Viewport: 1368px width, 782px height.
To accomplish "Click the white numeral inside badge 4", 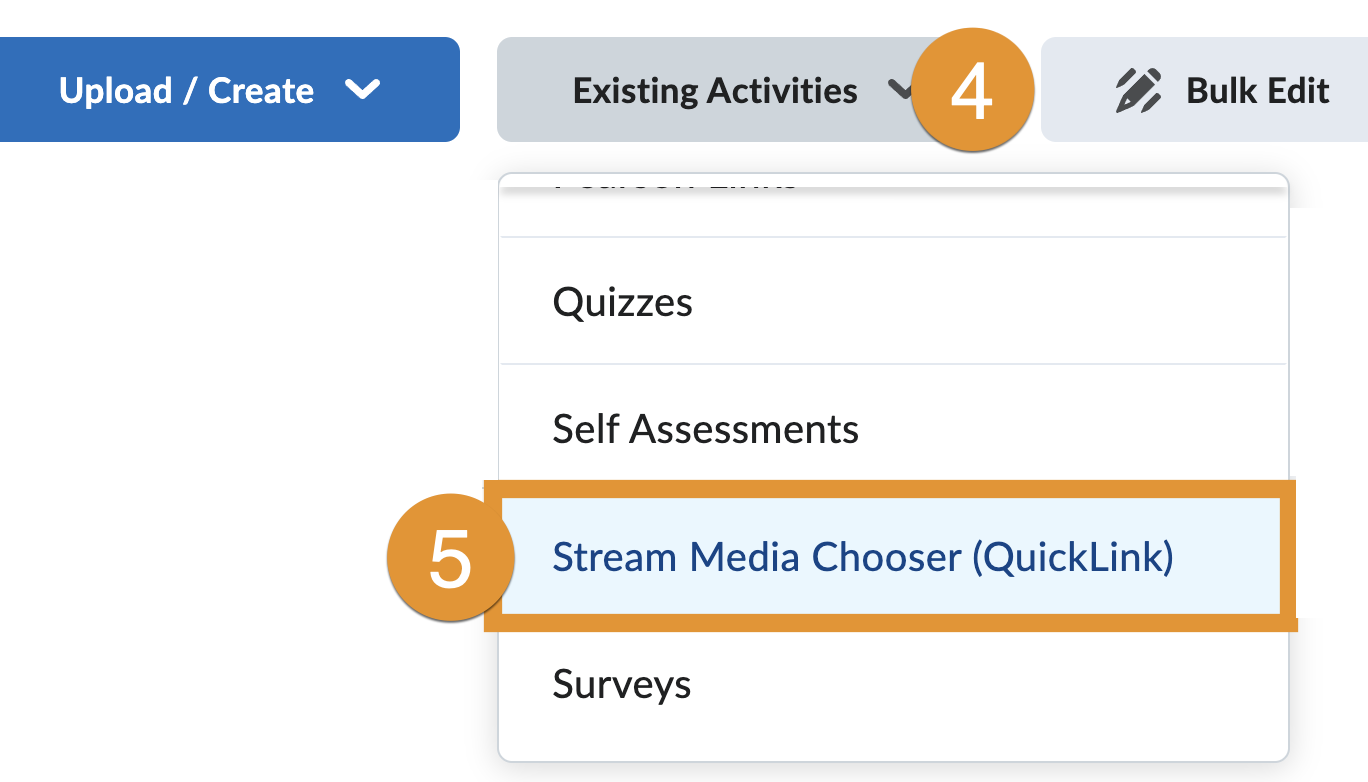I will click(x=972, y=92).
